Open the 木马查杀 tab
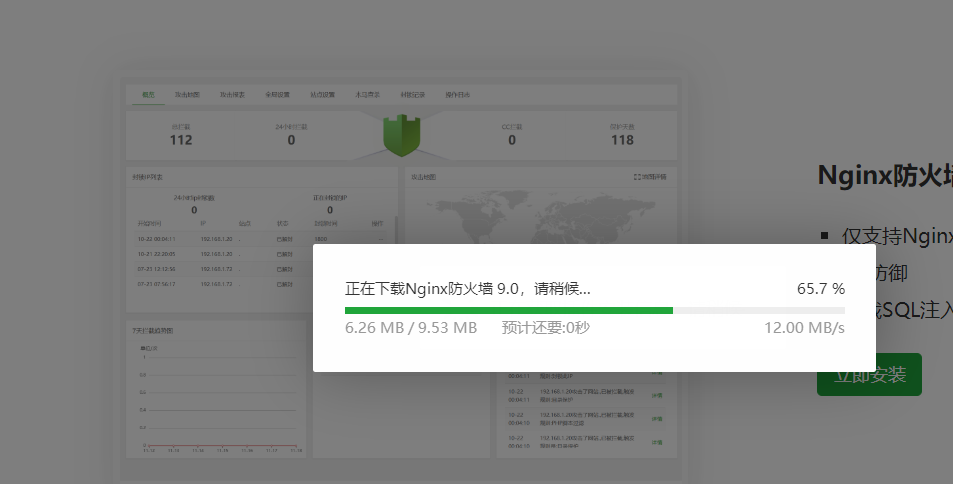This screenshot has width=953, height=484. pyautogui.click(x=367, y=95)
